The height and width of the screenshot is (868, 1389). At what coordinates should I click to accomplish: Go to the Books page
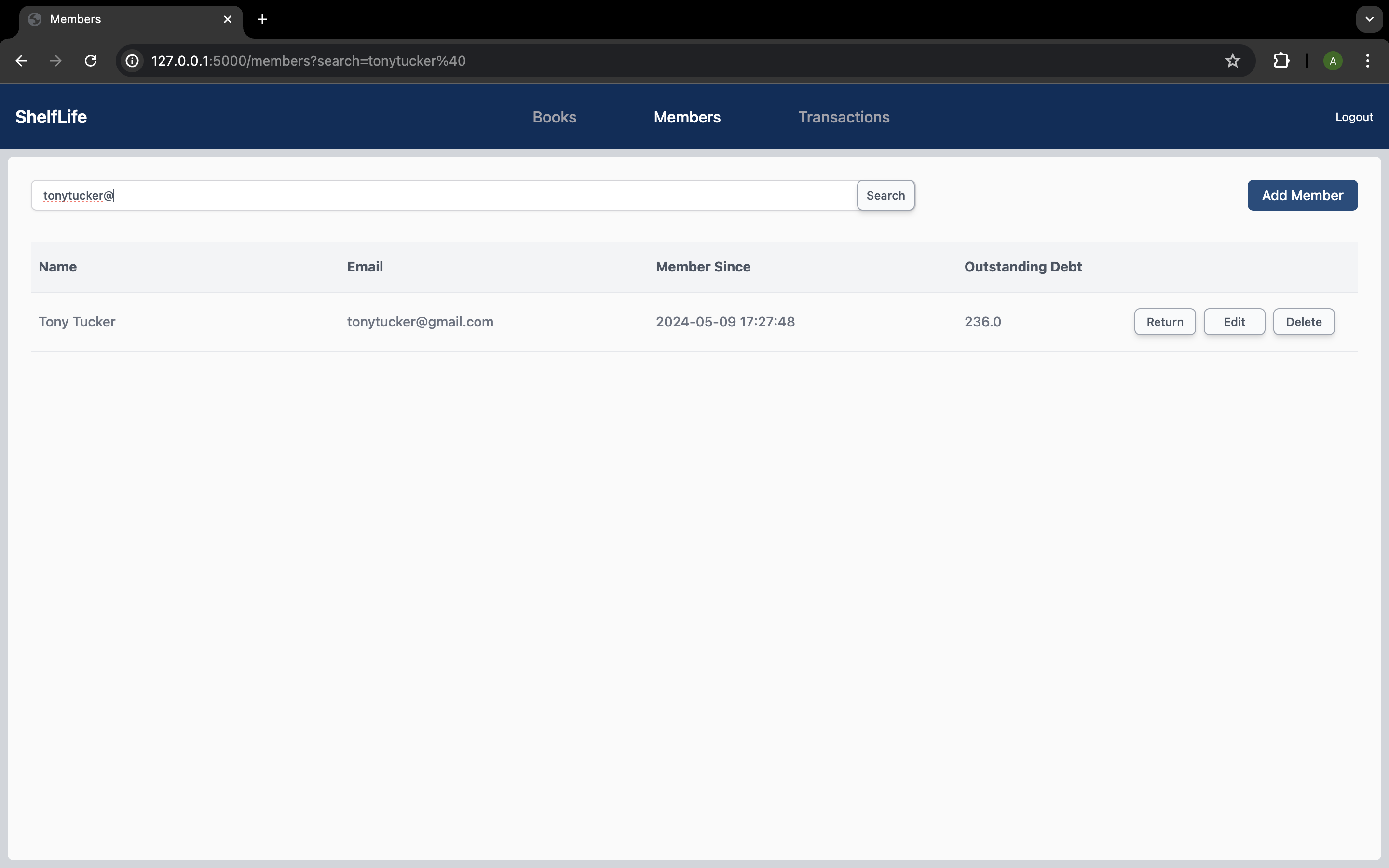(554, 117)
